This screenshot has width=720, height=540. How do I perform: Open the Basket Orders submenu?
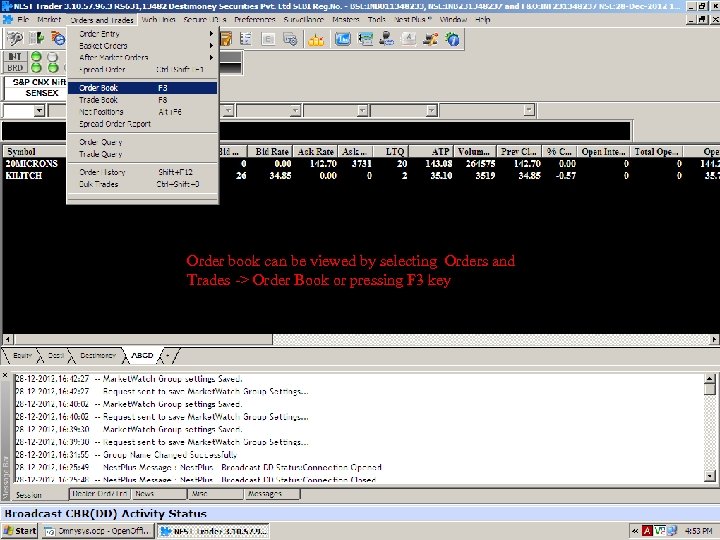click(x=143, y=45)
